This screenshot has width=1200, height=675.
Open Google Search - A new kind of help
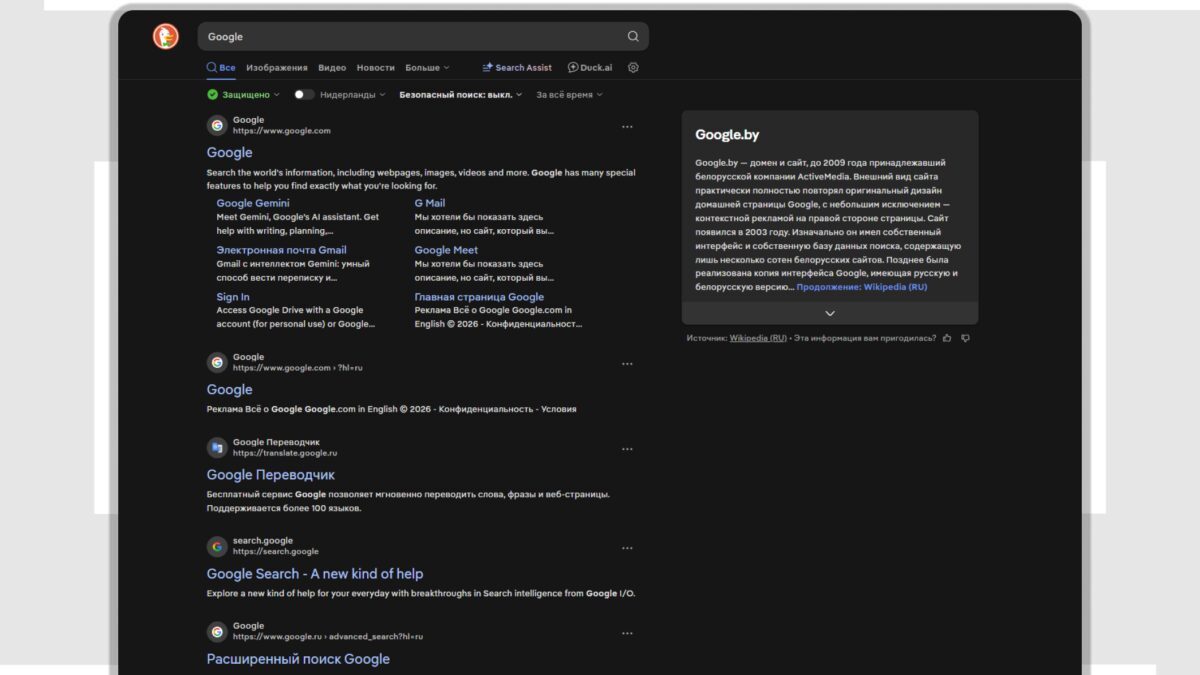point(314,574)
